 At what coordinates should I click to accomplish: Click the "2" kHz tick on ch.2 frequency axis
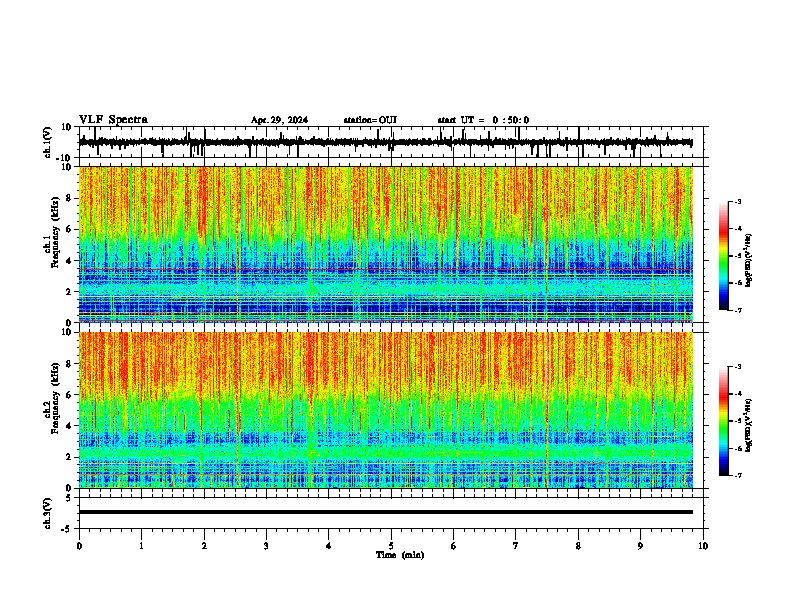69,457
